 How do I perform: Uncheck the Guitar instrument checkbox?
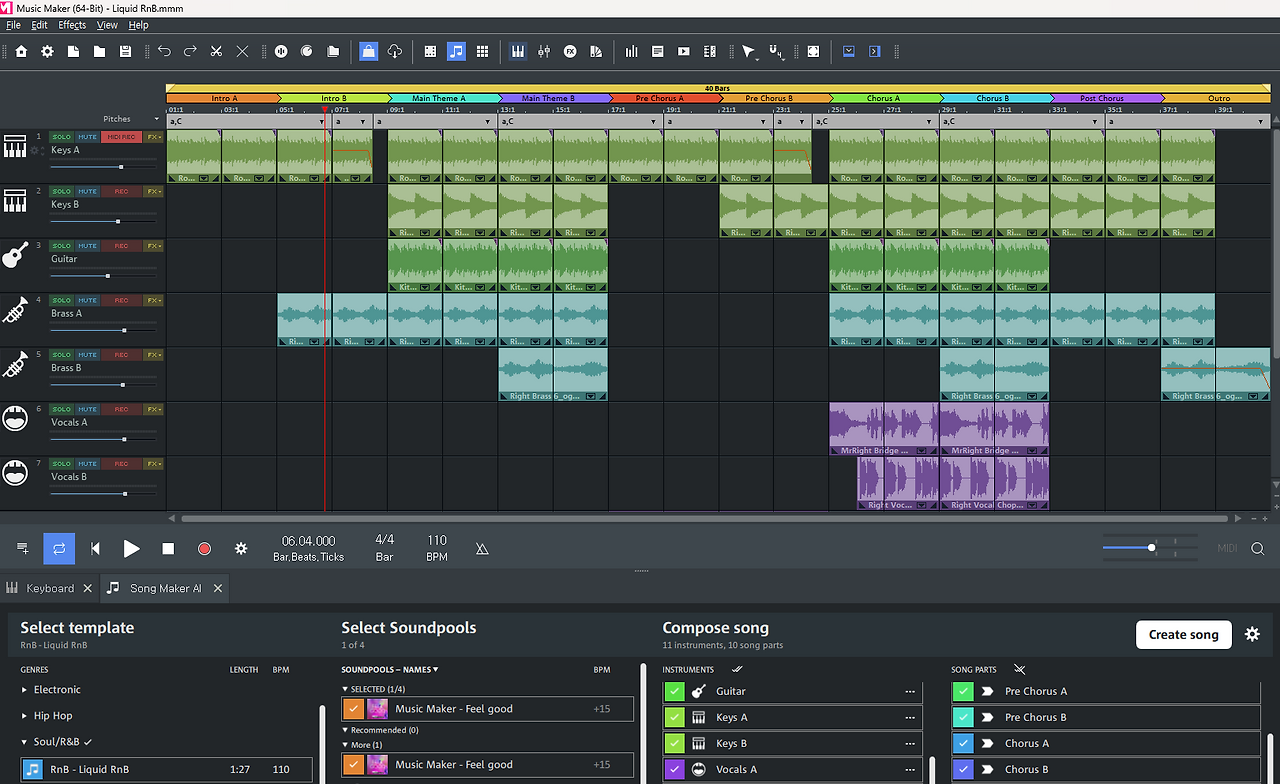pyautogui.click(x=674, y=691)
